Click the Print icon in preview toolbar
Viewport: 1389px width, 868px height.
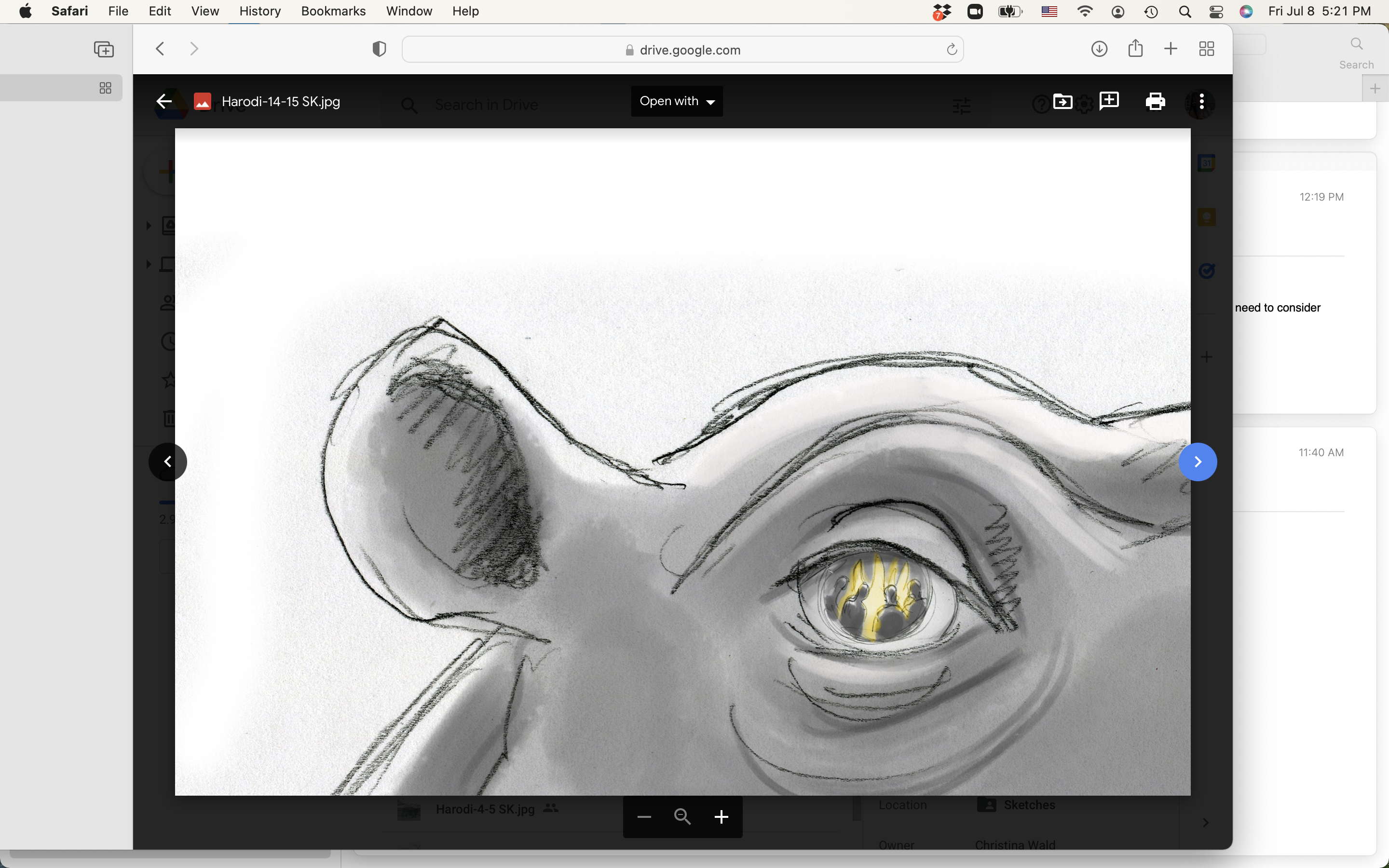point(1155,102)
